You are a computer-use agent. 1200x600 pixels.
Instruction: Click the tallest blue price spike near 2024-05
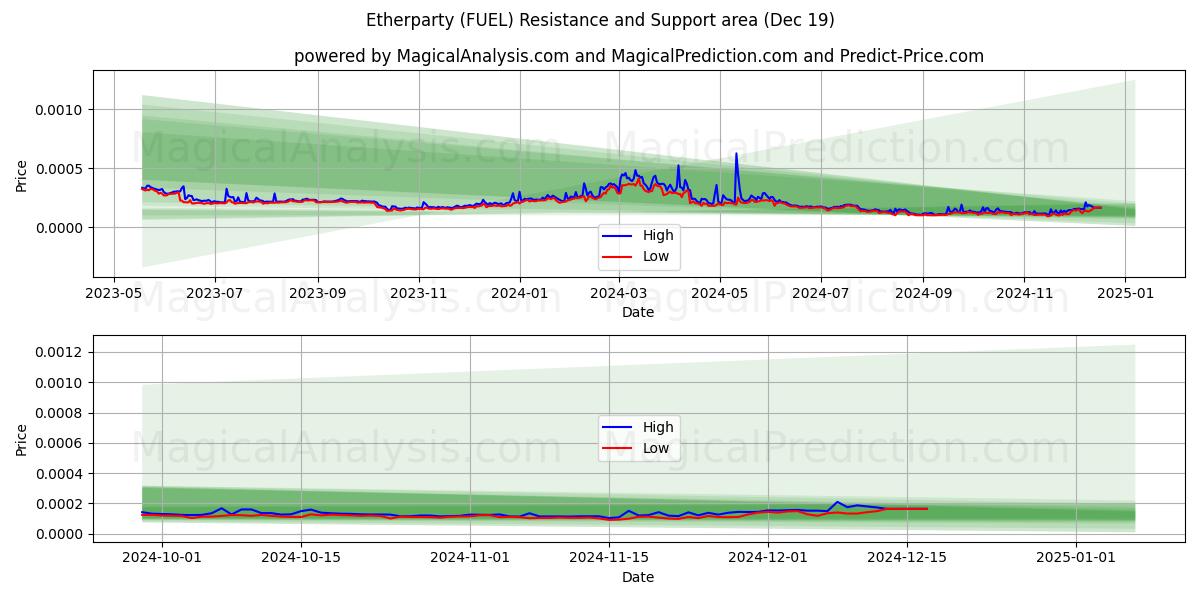[x=736, y=154]
